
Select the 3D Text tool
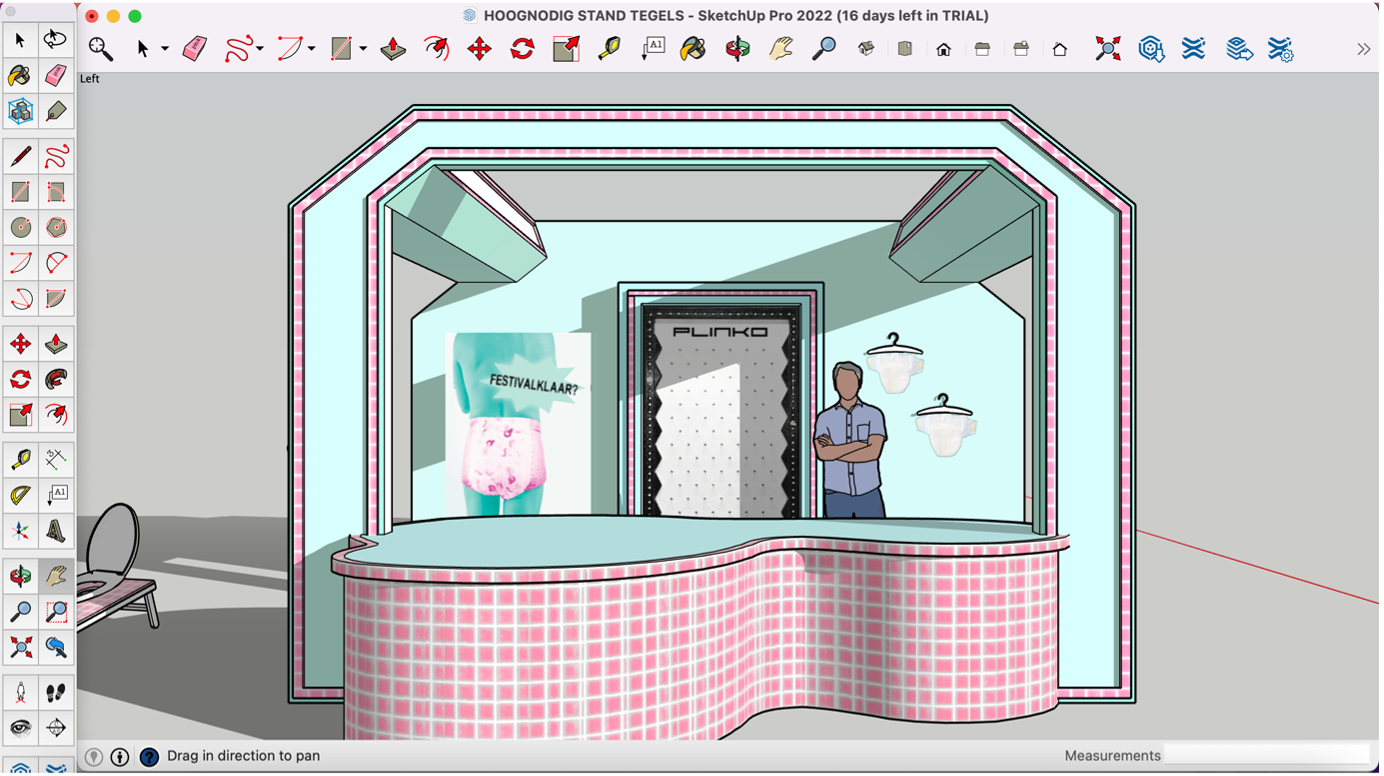pos(56,531)
